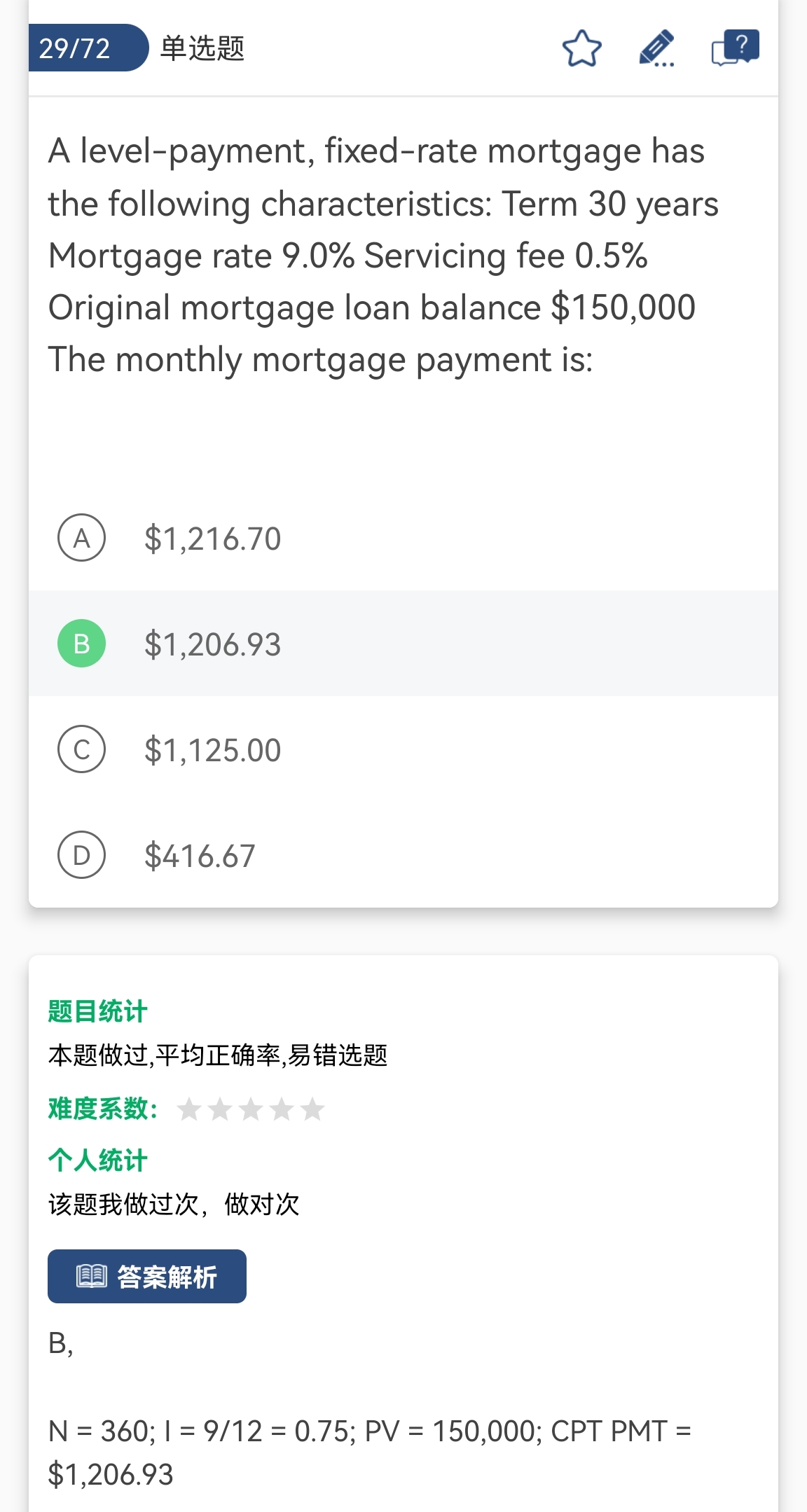Select option D radio circle
807x1512 pixels.
tap(82, 855)
